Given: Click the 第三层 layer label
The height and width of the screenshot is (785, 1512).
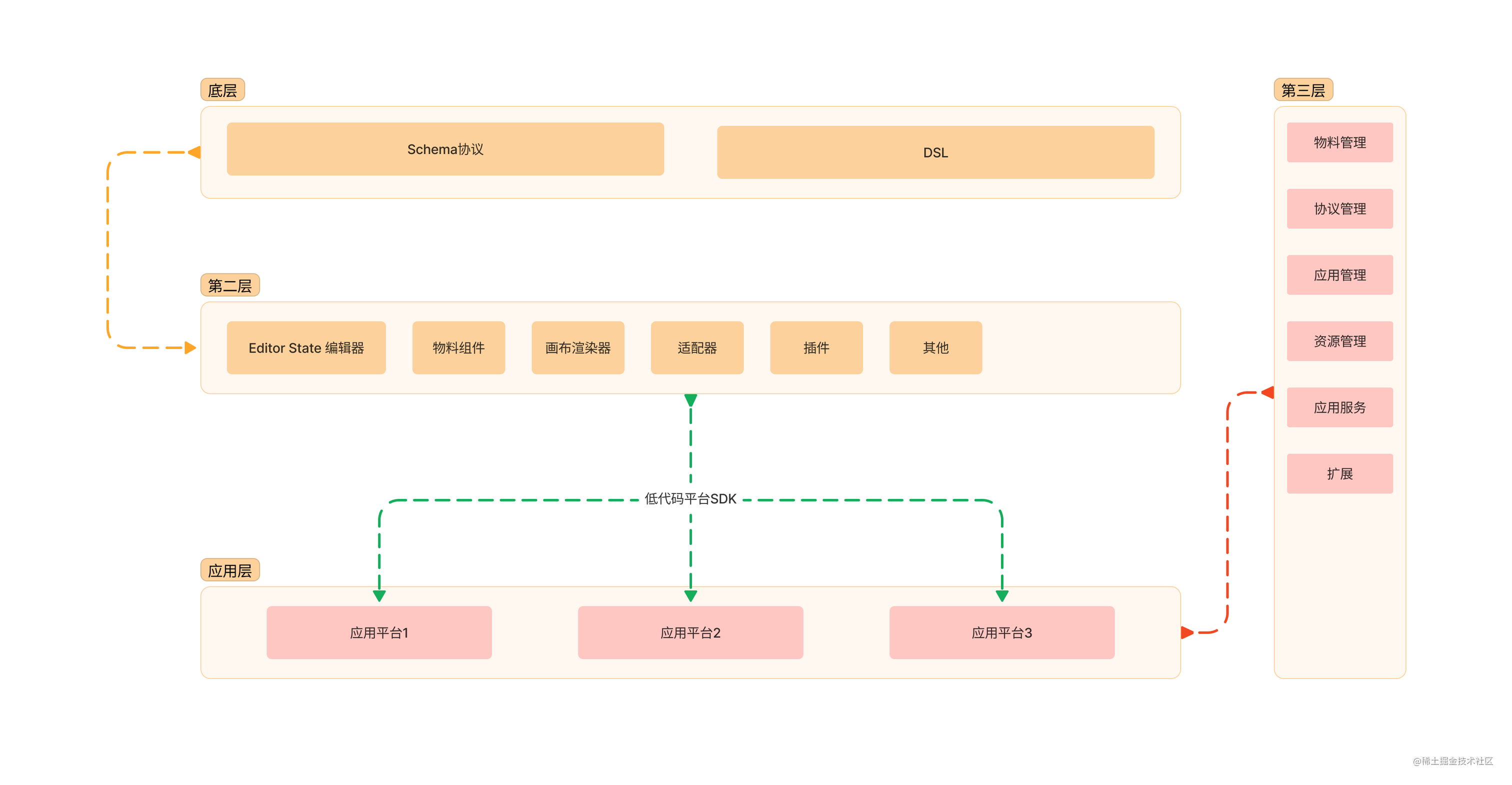Looking at the screenshot, I should click(1302, 90).
